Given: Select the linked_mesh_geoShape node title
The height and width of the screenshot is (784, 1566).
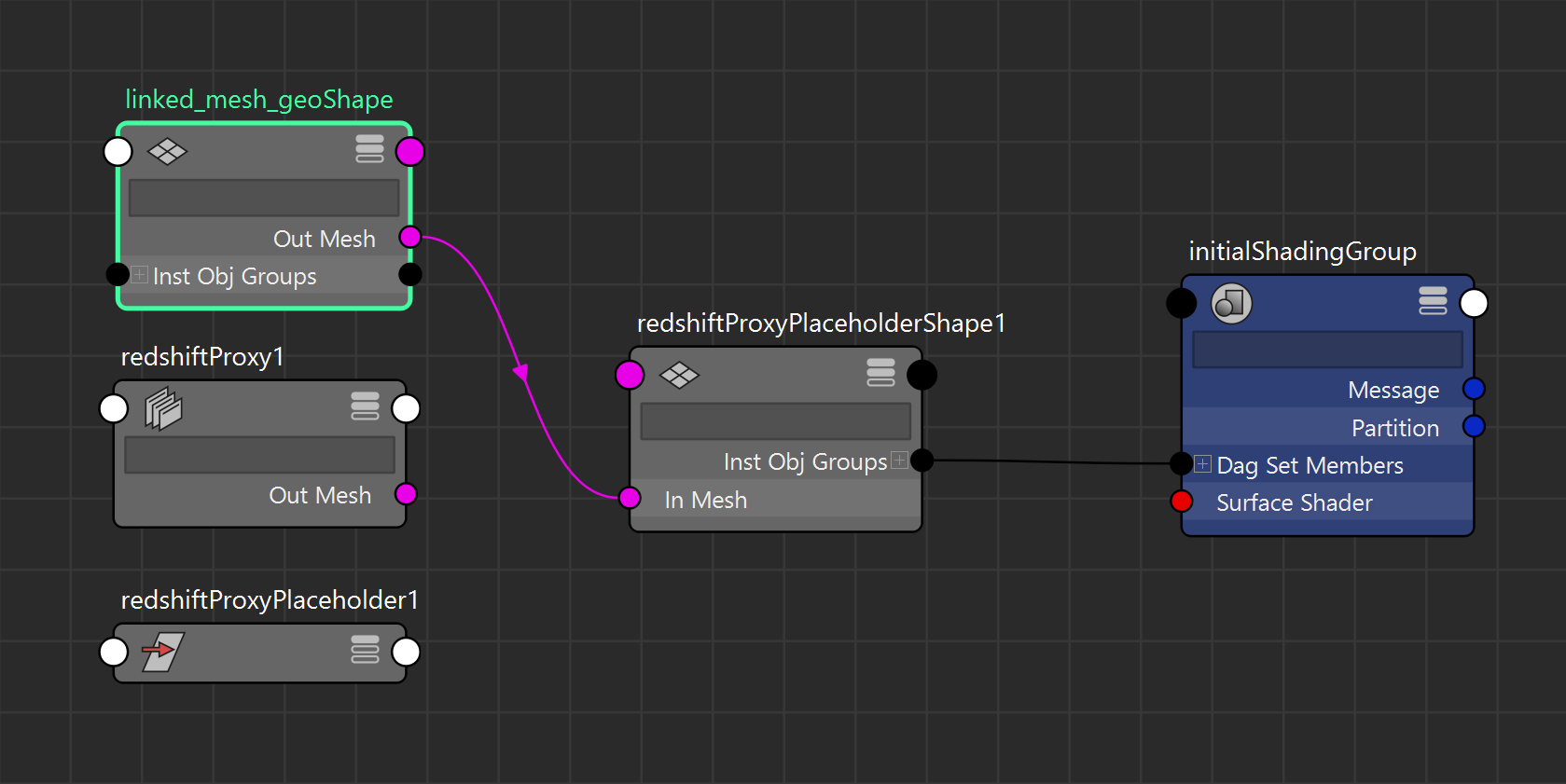Looking at the screenshot, I should [259, 100].
